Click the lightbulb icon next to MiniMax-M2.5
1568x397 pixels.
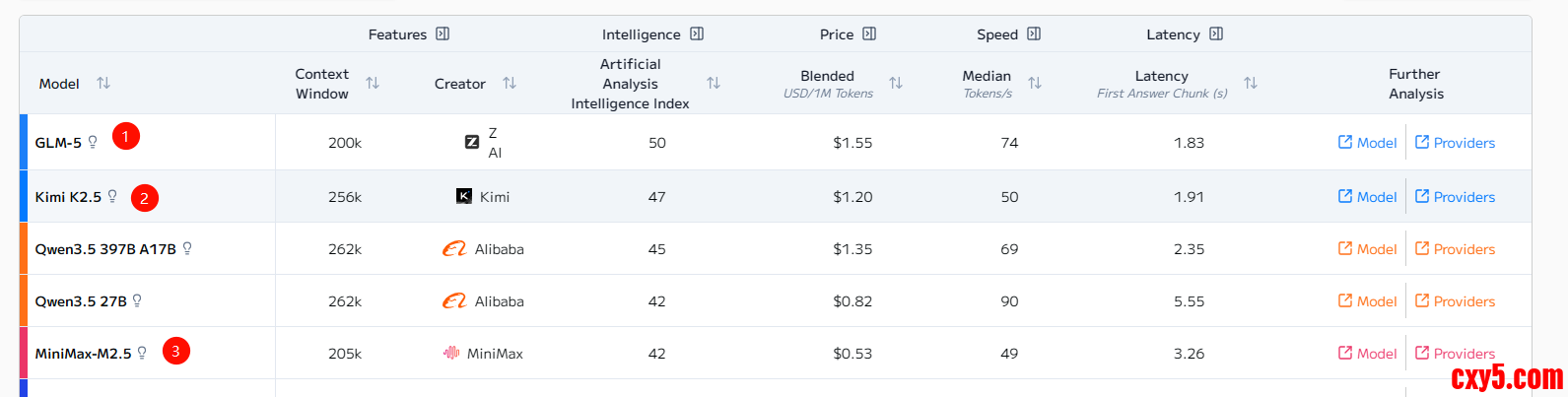(x=142, y=353)
